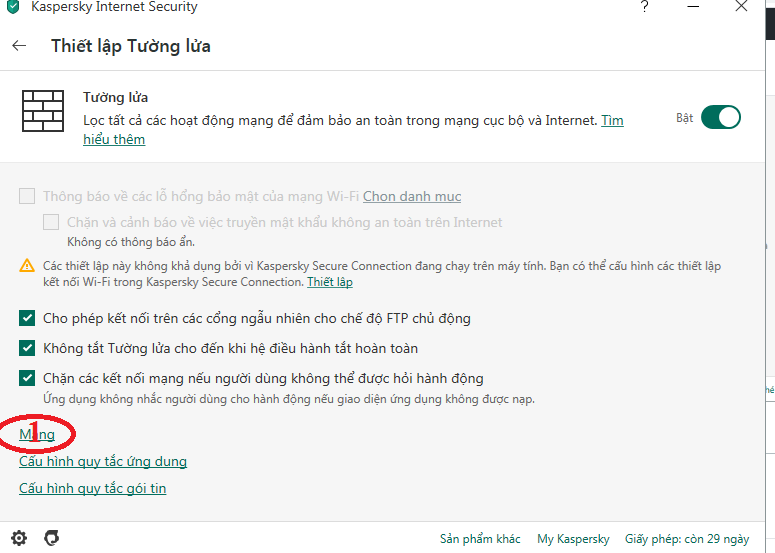Open the 'Chọn danh mục' link
The image size is (775, 553).
click(x=412, y=196)
